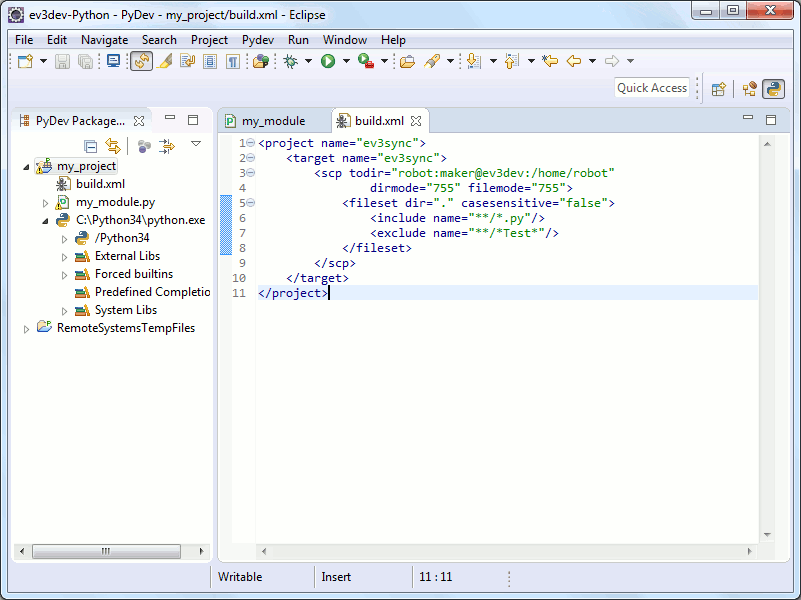801x600 pixels.
Task: Click the green Run button
Action: 328,61
